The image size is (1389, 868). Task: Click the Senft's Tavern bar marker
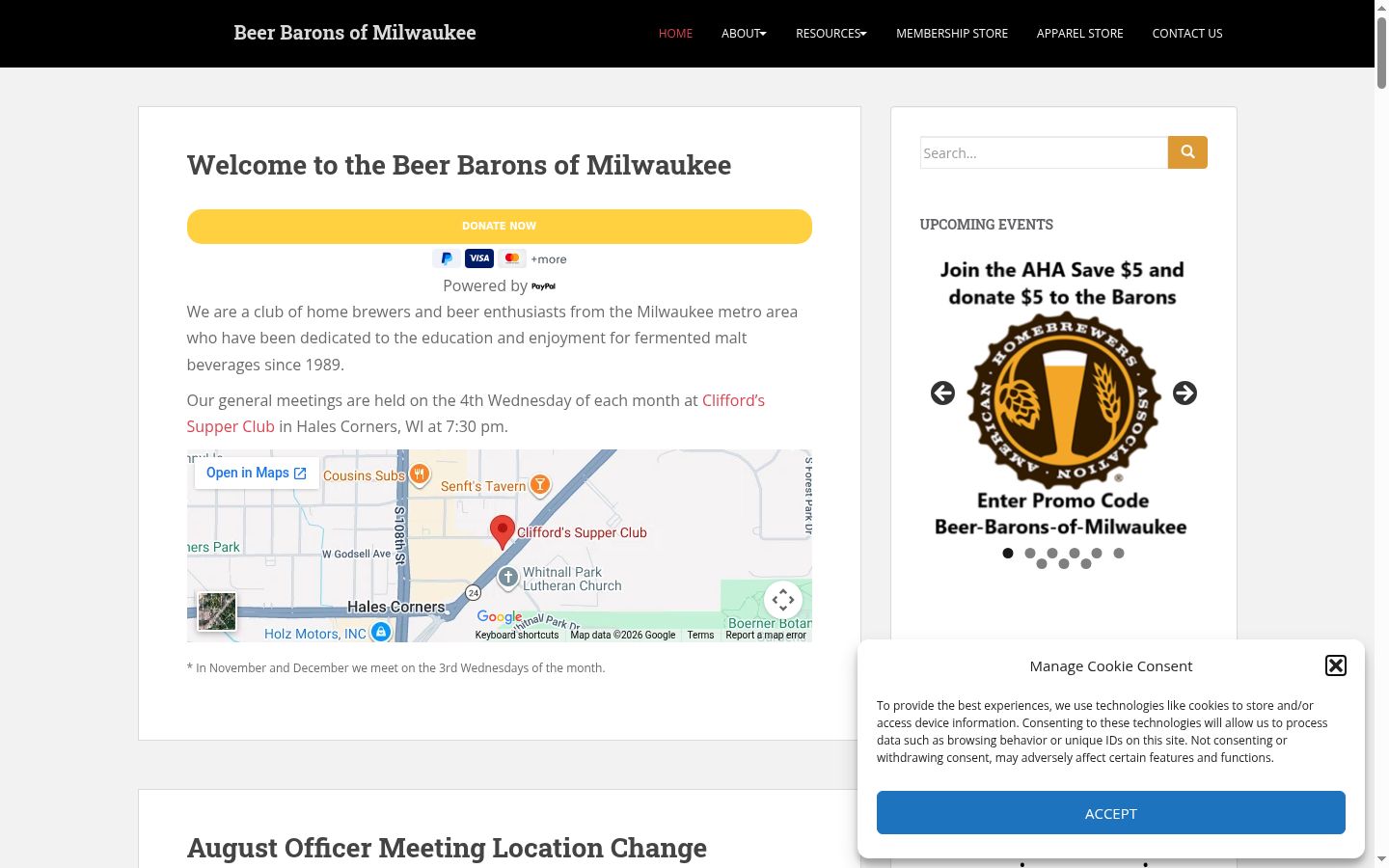pyautogui.click(x=540, y=485)
